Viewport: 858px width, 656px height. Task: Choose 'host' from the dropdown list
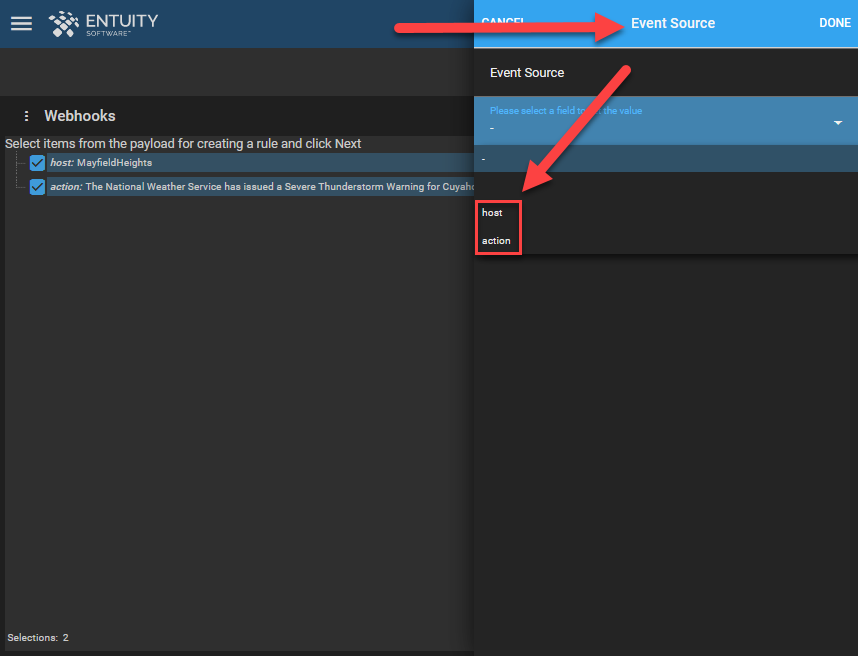point(492,213)
